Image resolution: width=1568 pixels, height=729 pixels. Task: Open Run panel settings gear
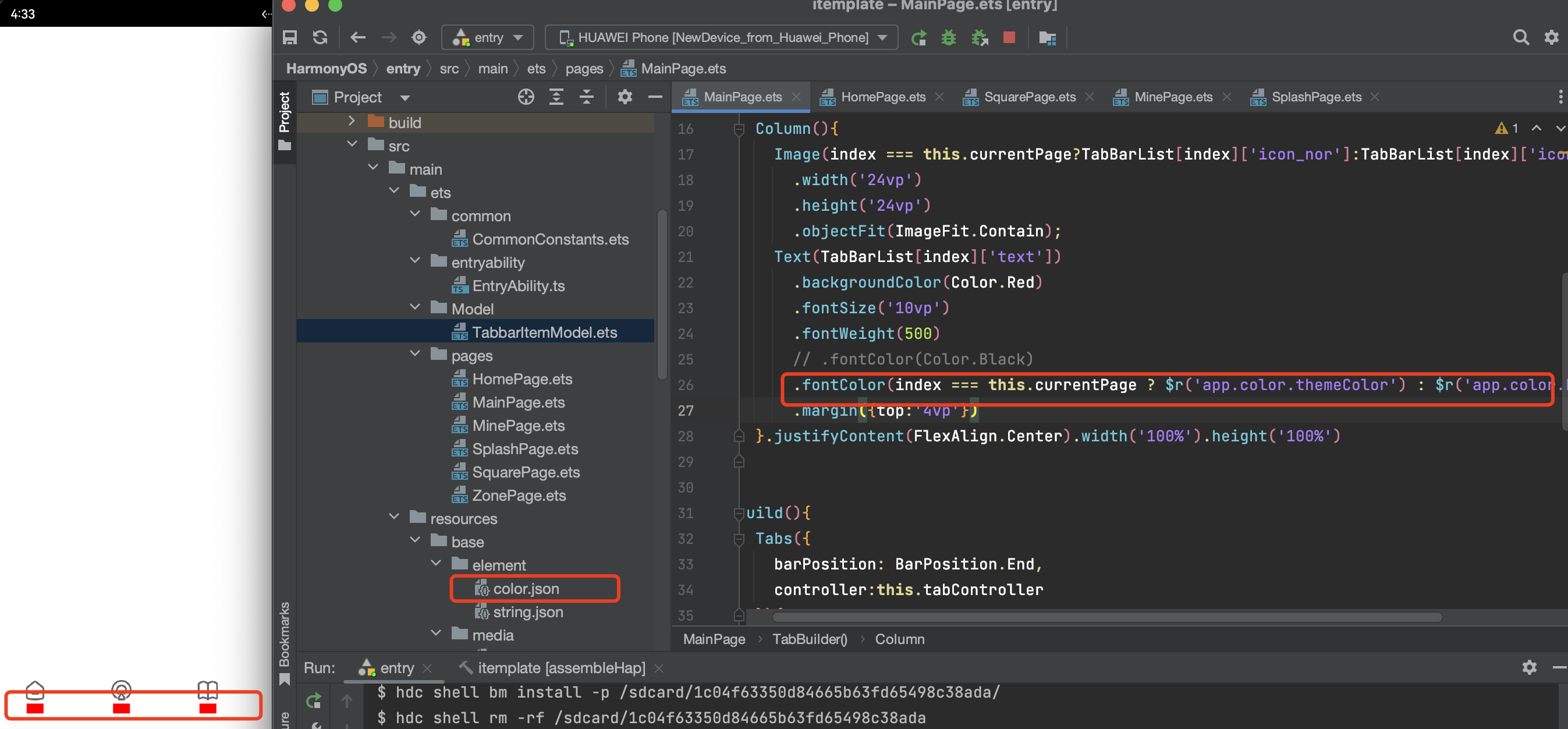coord(1529,667)
